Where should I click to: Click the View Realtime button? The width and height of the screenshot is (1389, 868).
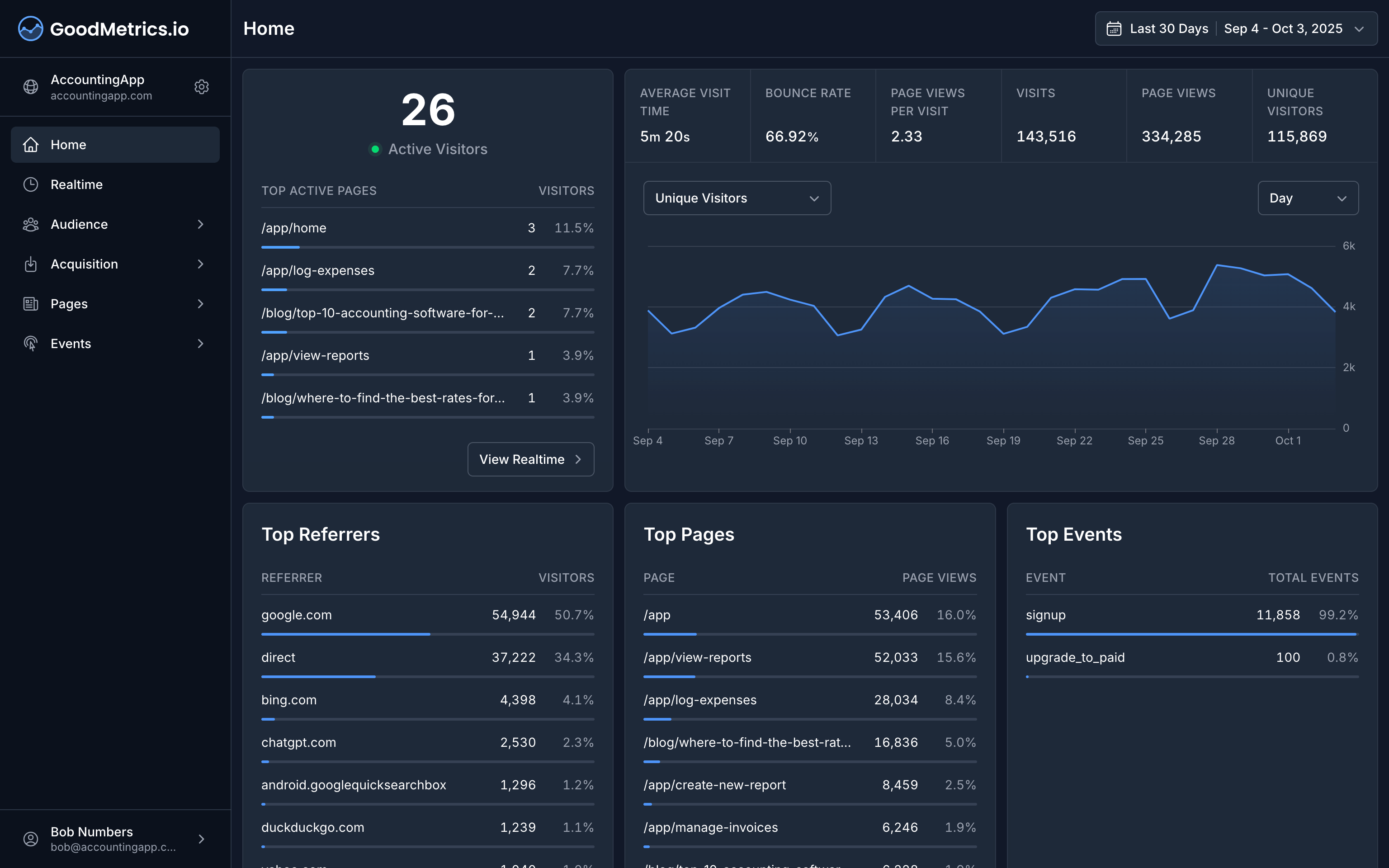pos(530,459)
